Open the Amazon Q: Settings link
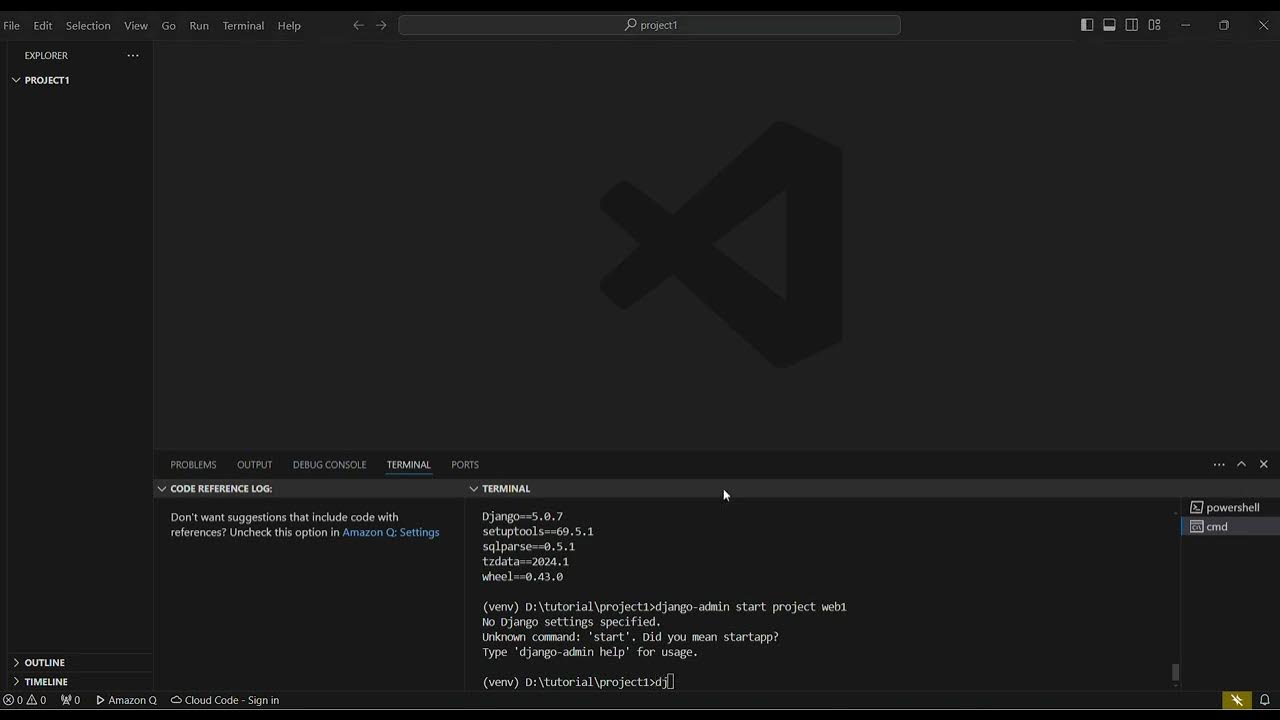Viewport: 1280px width, 720px height. 391,532
